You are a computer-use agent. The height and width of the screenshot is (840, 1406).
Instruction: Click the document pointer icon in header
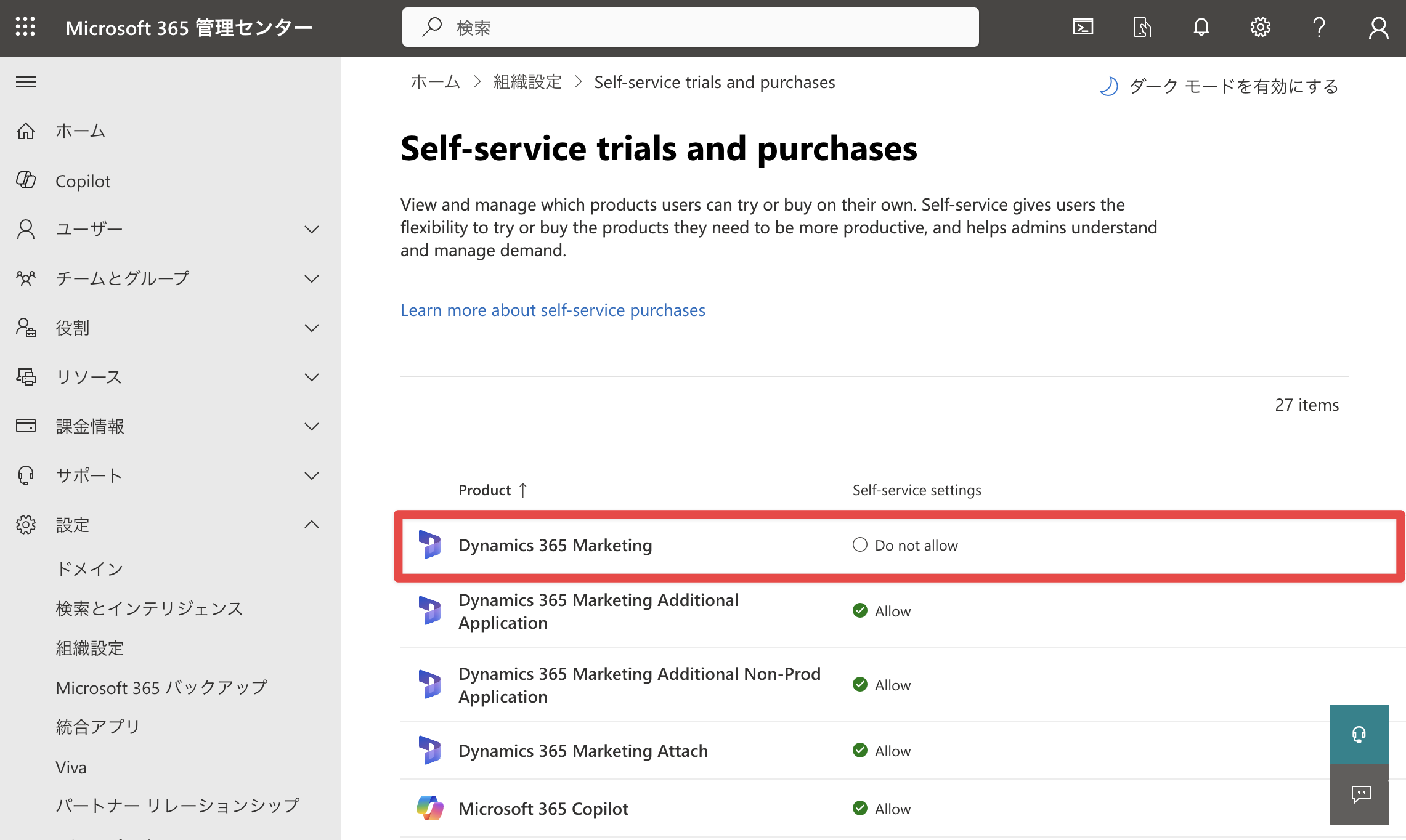tap(1142, 27)
